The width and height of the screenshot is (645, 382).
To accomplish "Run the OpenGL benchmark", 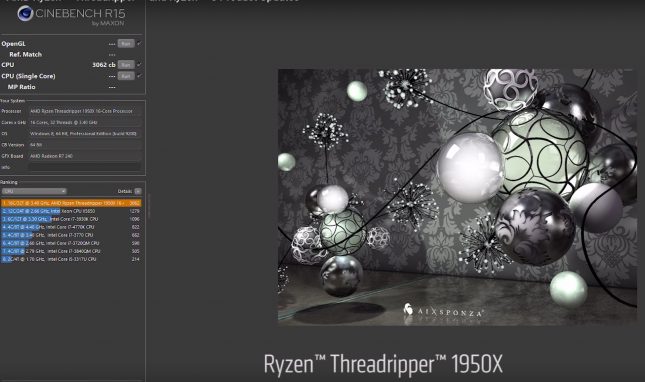I will [x=126, y=43].
